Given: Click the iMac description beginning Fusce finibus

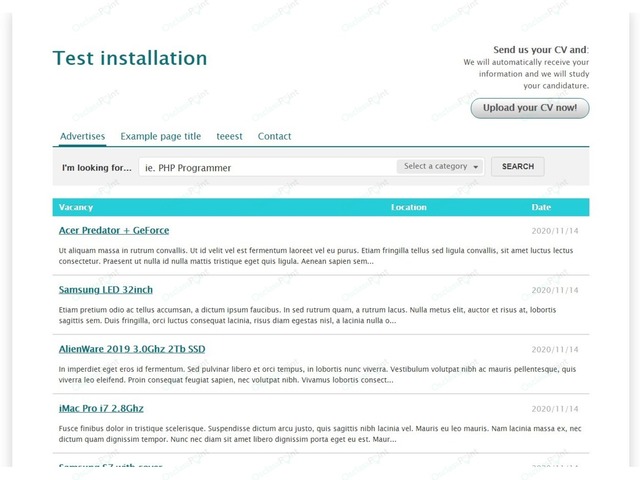Looking at the screenshot, I should [320, 434].
